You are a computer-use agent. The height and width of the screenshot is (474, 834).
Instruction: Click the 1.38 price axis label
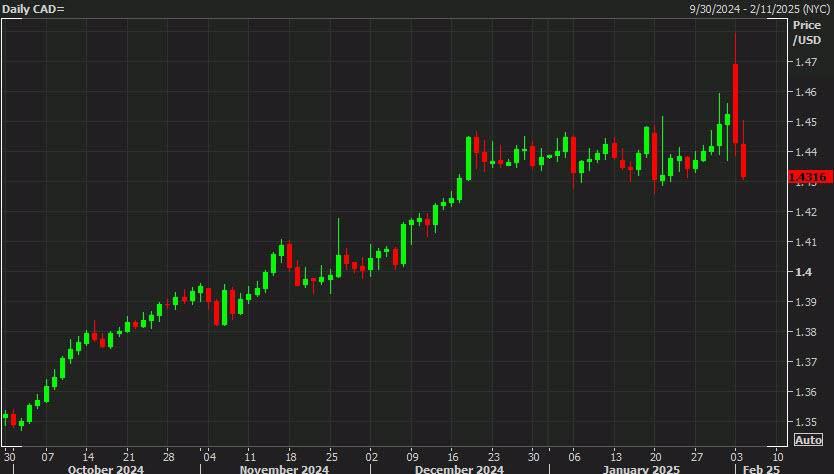[806, 332]
